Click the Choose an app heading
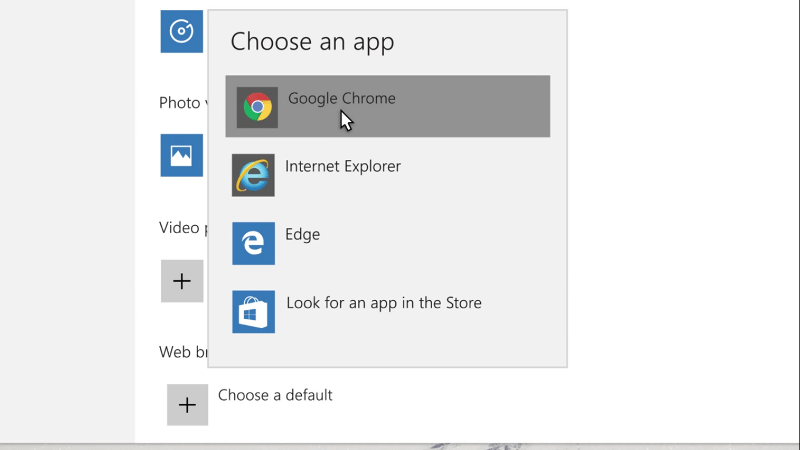Screen dimensions: 800x450 click(312, 41)
